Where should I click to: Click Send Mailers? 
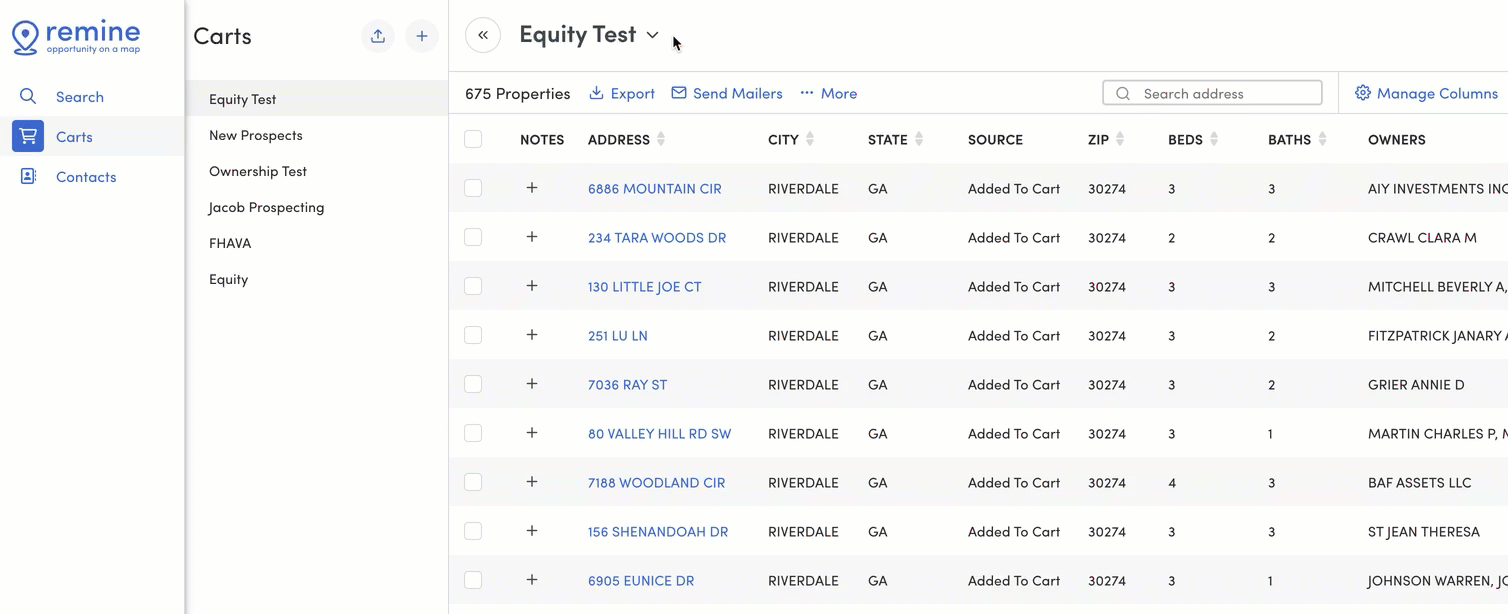(x=727, y=93)
